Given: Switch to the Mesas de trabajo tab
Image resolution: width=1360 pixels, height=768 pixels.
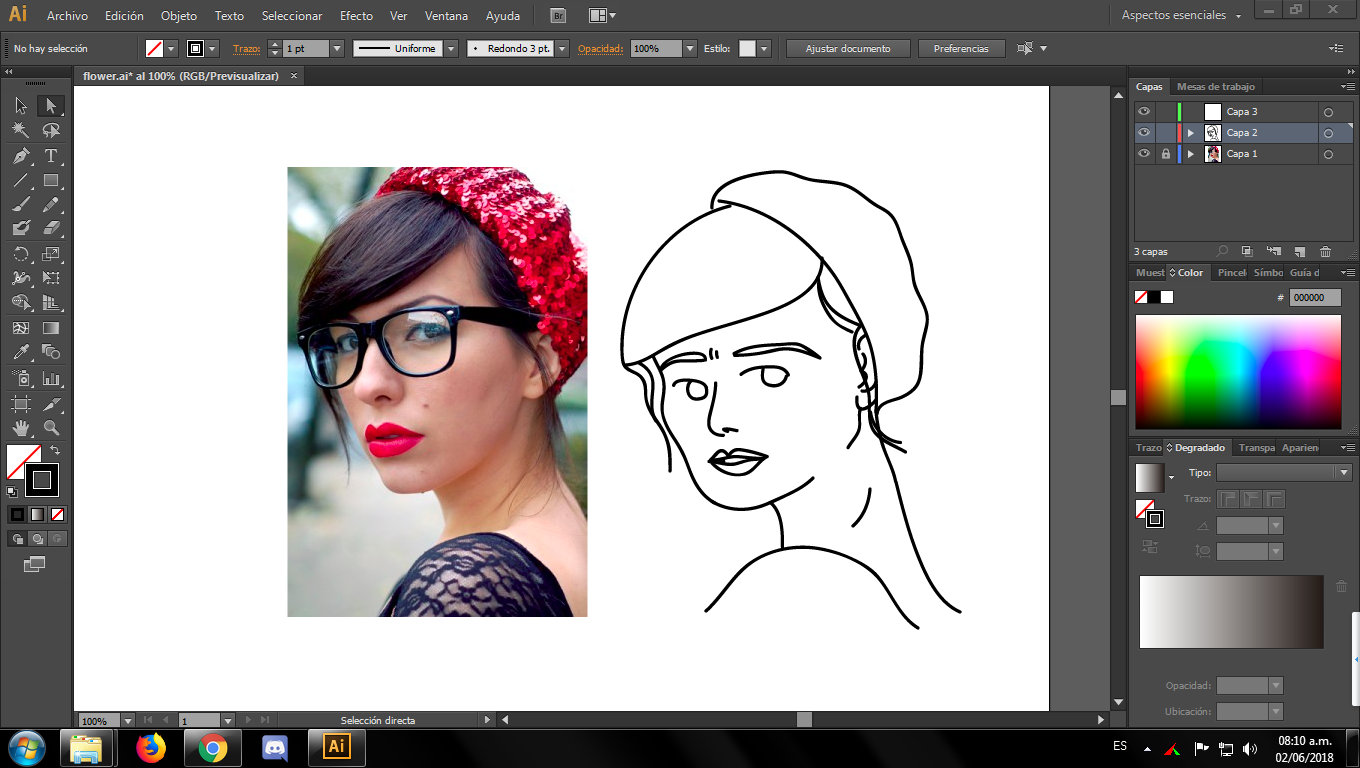Looking at the screenshot, I should click(1215, 87).
